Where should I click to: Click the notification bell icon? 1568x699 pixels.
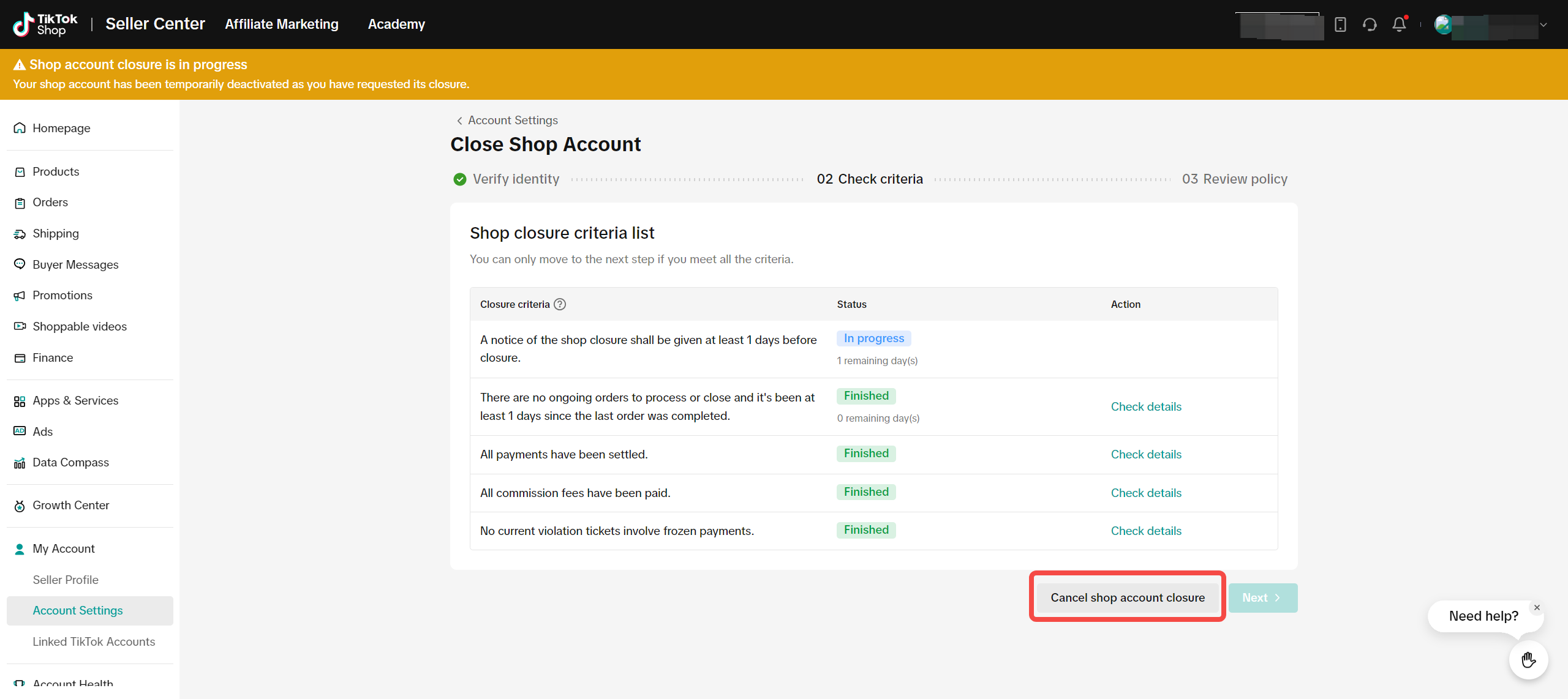[x=1399, y=24]
